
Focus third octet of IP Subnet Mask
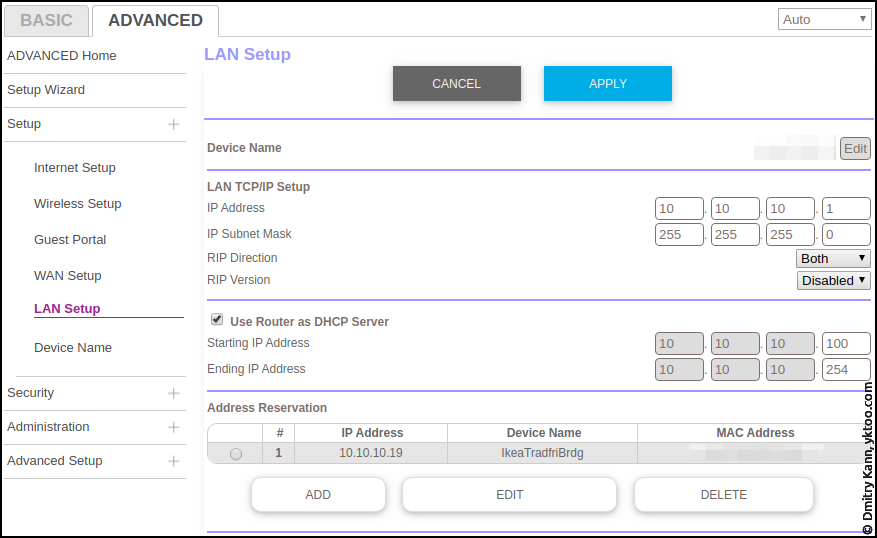[790, 235]
